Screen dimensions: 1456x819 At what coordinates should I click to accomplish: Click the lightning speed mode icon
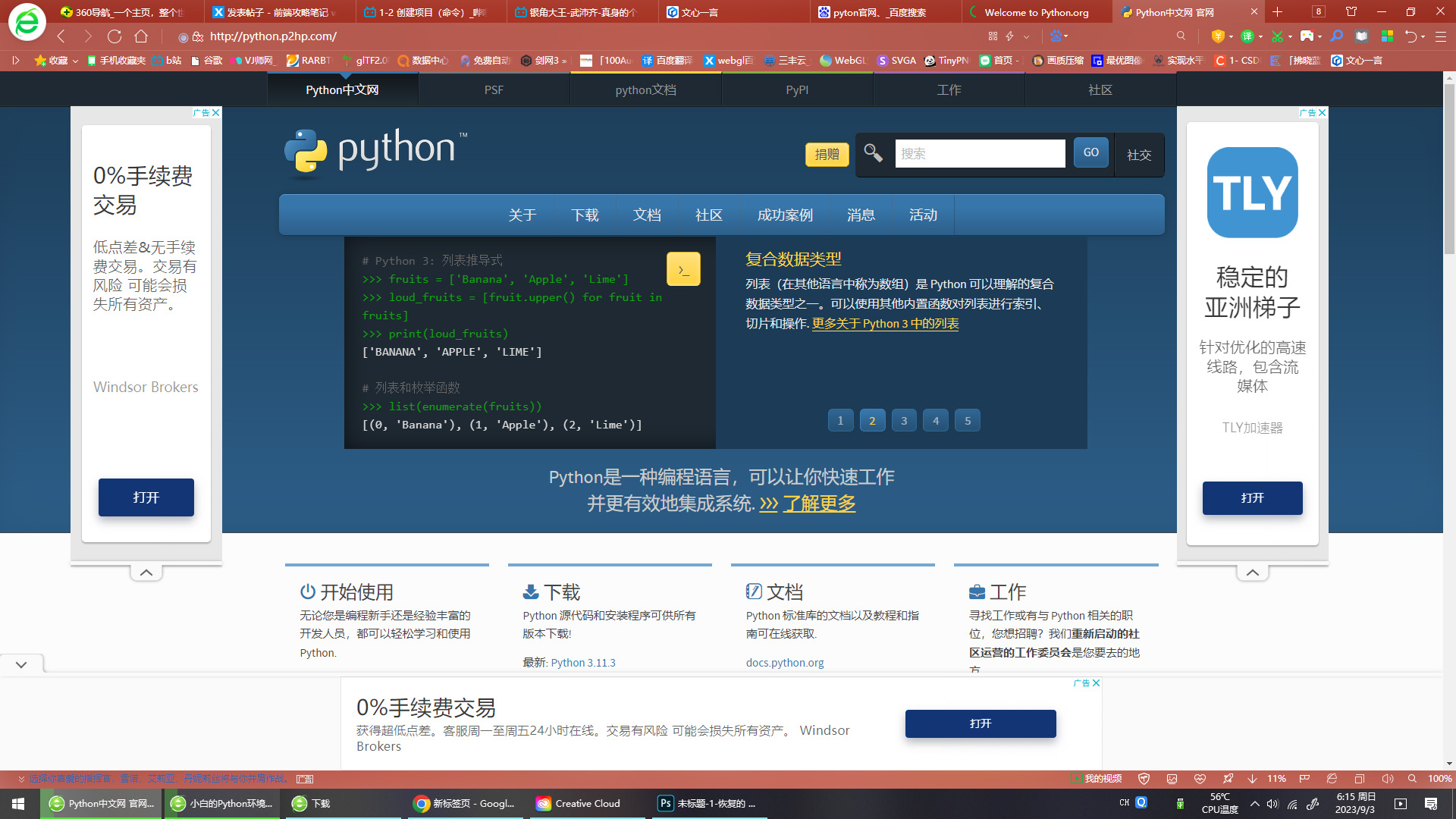coord(1010,36)
